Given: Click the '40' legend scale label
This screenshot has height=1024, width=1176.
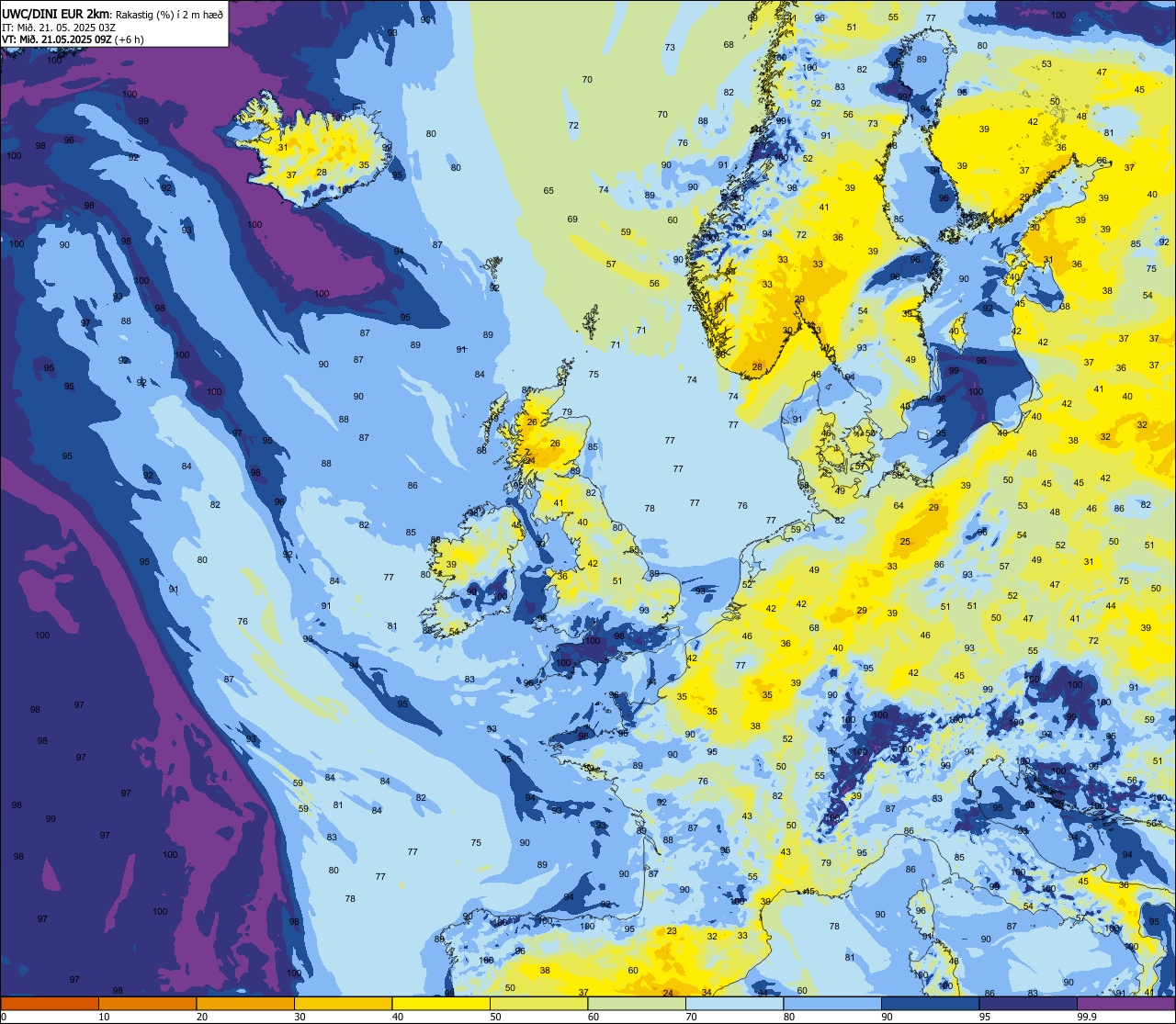Looking at the screenshot, I should (398, 1017).
